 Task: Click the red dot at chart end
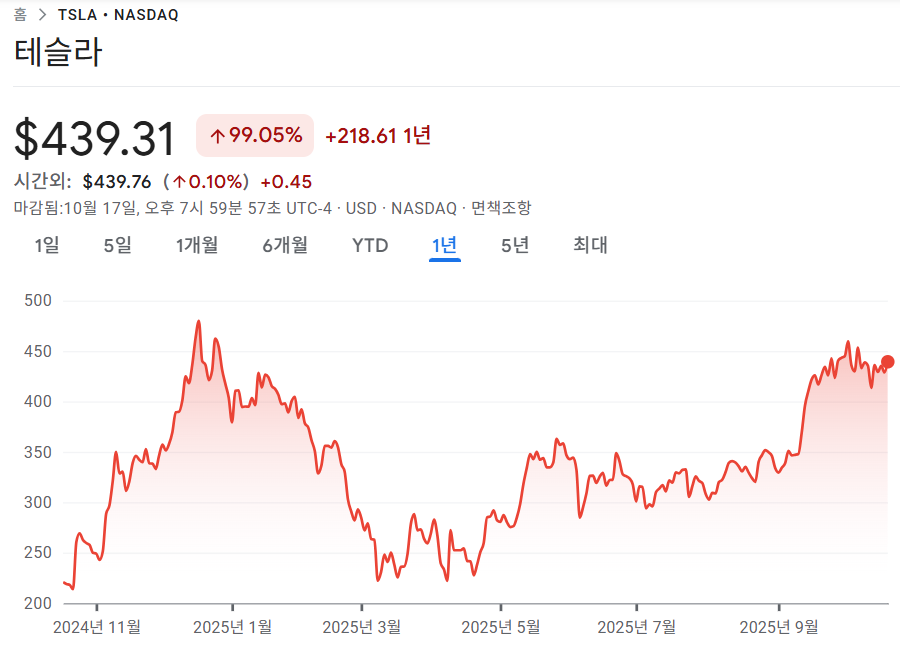(887, 362)
